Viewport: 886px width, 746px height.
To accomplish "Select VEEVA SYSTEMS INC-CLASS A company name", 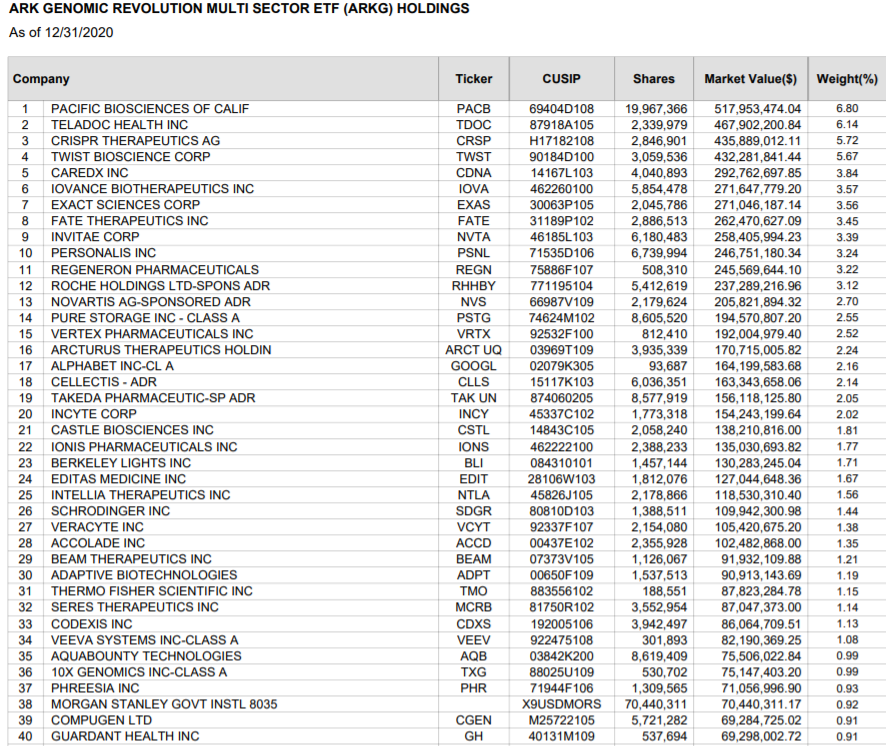I will click(x=145, y=640).
